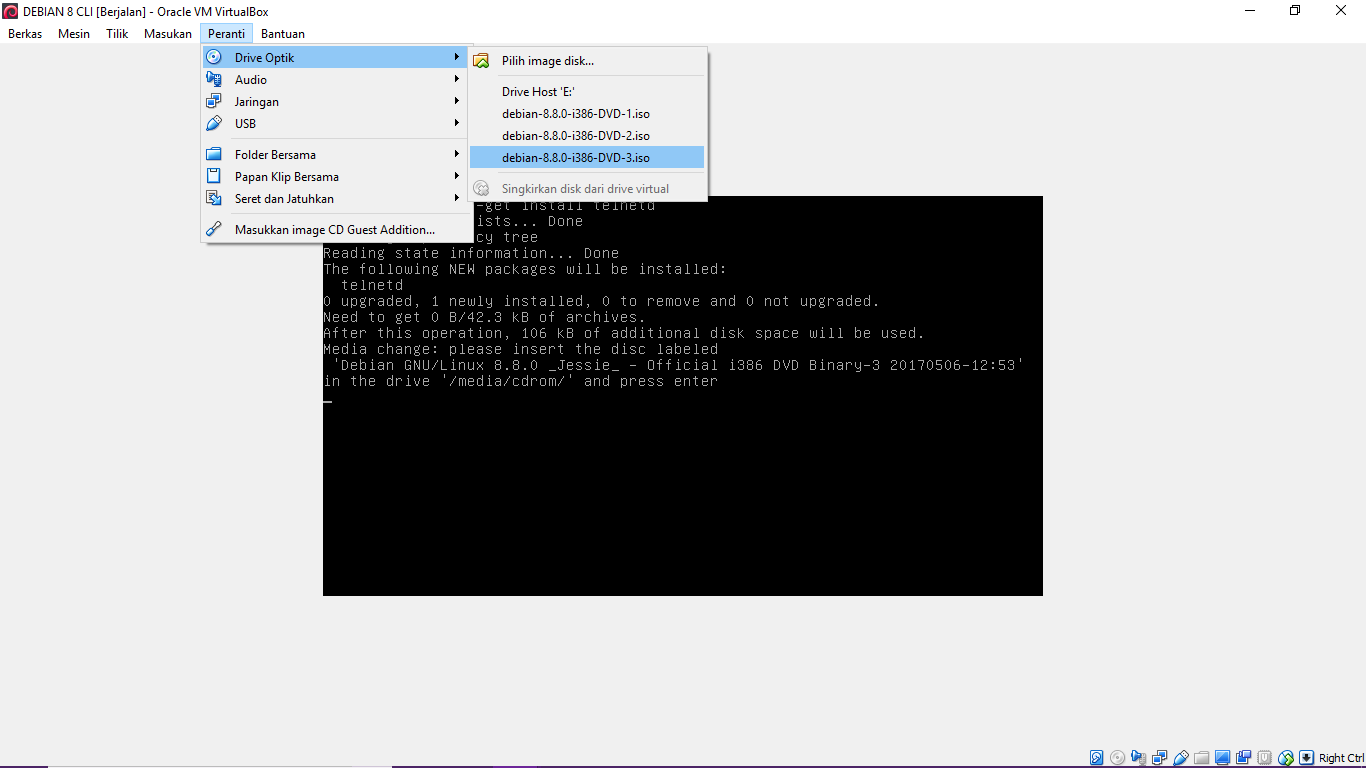Mount debian-8.8.0-i386-DVD-3.iso
Viewport: 1366px width, 768px height.
(x=588, y=157)
